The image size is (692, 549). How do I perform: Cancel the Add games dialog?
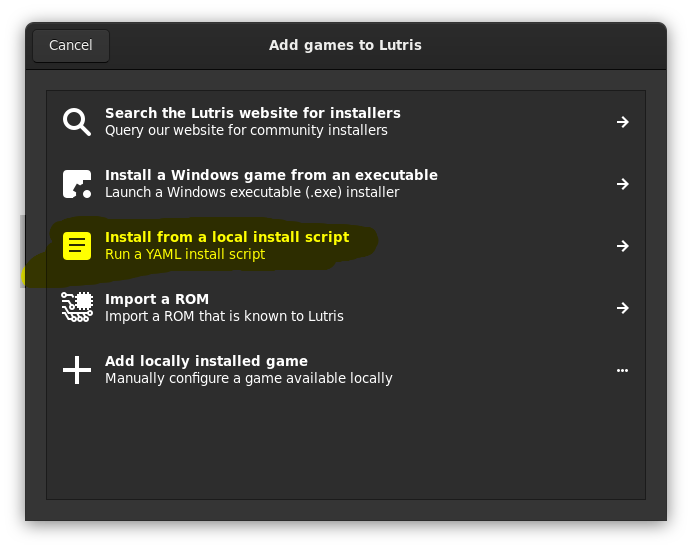pyautogui.click(x=70, y=45)
